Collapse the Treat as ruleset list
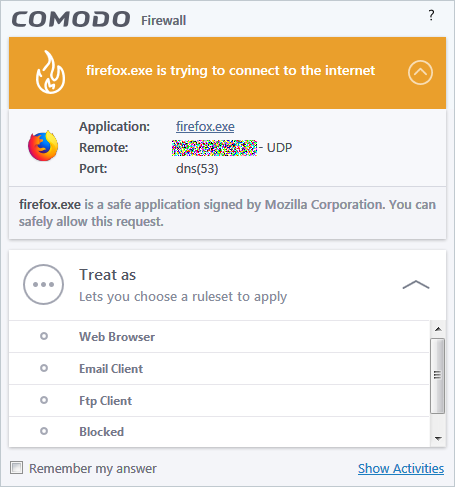The image size is (455, 487). coord(416,285)
